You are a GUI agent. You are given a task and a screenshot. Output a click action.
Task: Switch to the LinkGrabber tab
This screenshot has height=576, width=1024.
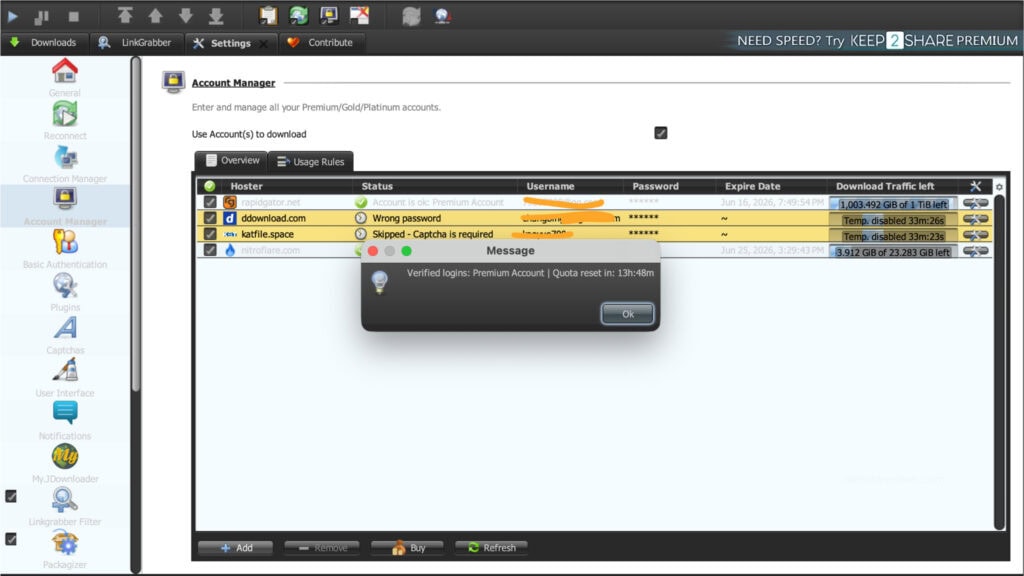tap(135, 42)
